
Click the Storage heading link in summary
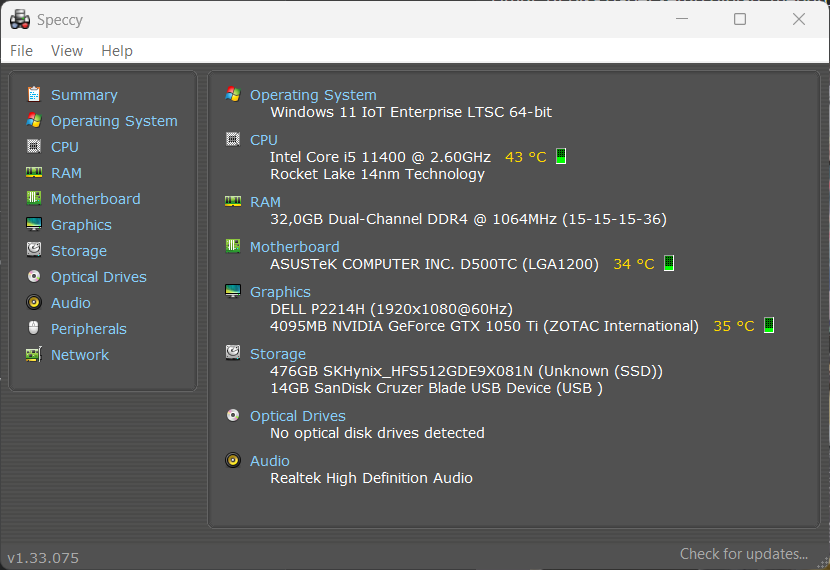tap(278, 354)
